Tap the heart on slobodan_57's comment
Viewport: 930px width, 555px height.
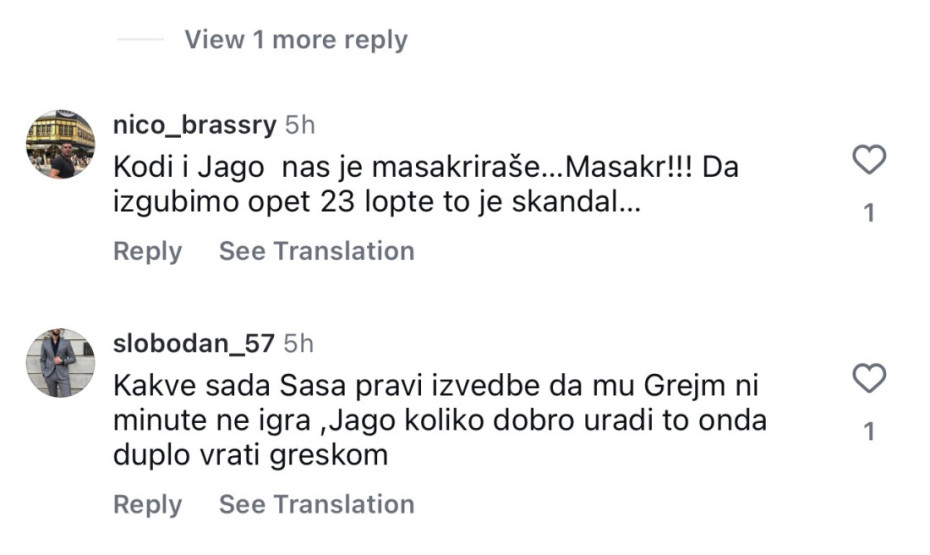pyautogui.click(x=869, y=378)
